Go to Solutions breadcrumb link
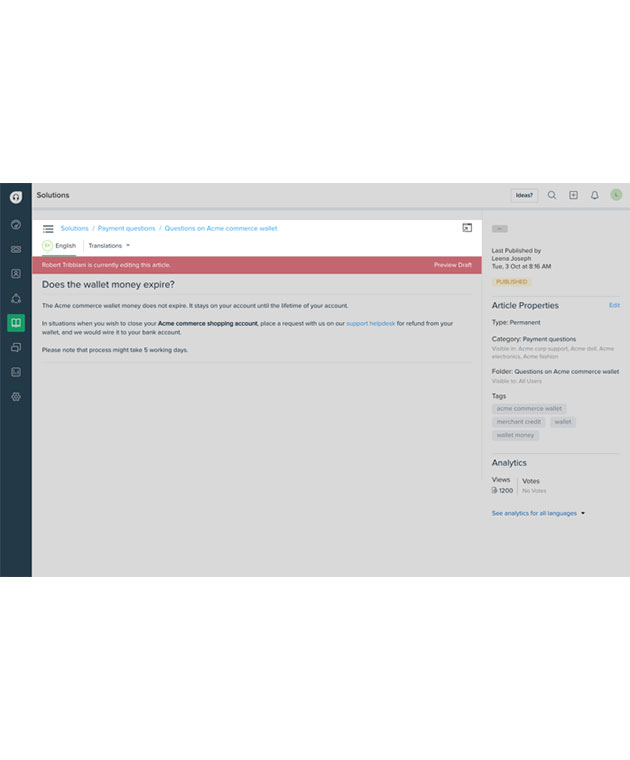Viewport: 630px width, 760px height. [75, 228]
